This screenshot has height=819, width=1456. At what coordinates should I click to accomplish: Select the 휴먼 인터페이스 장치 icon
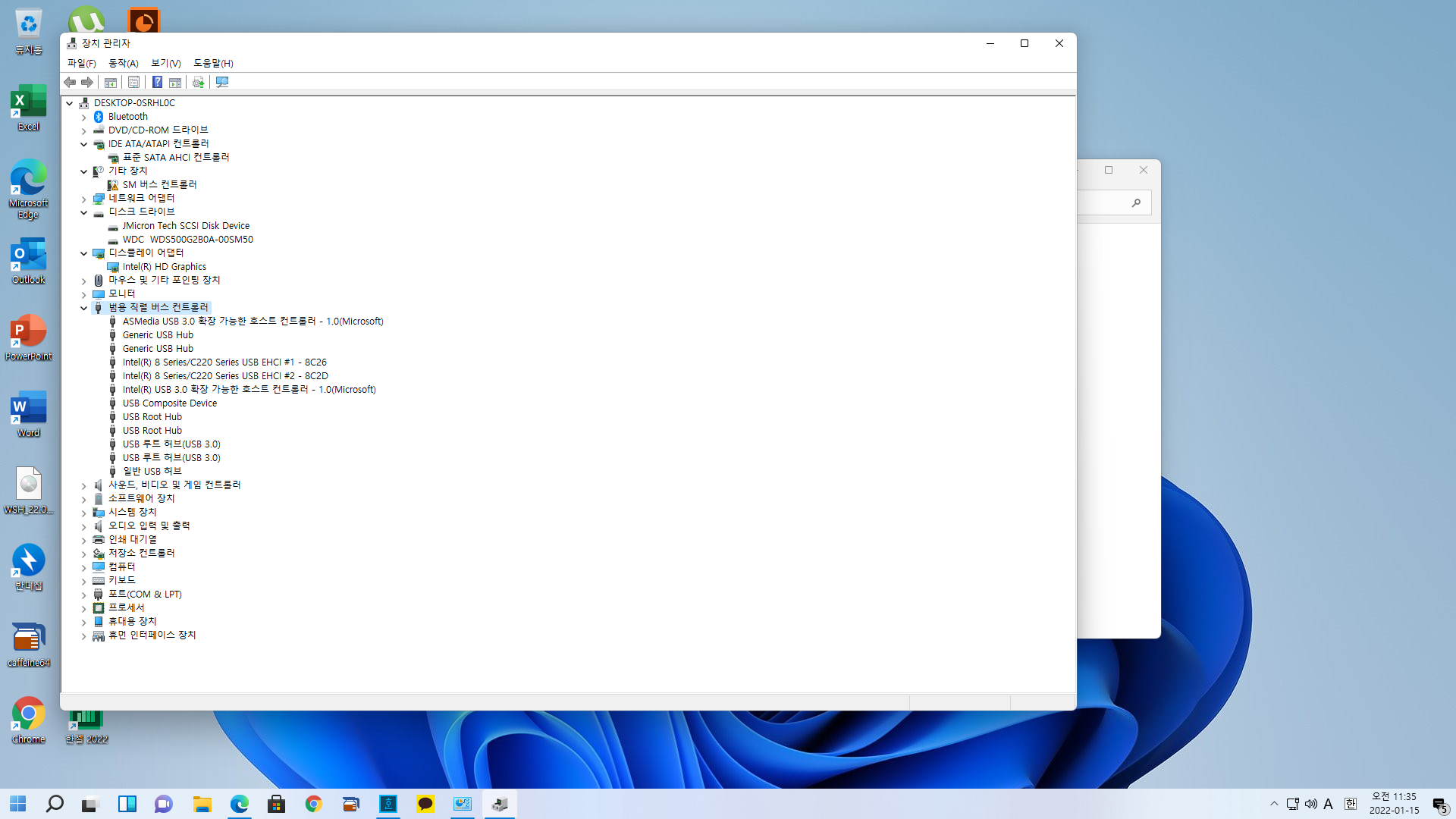[99, 635]
